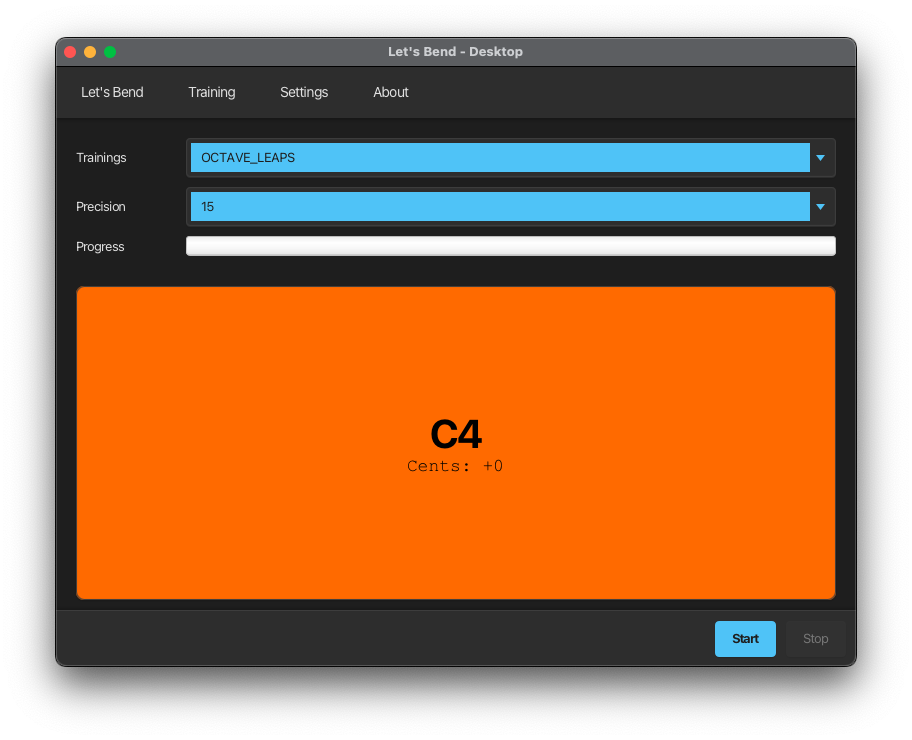Click the 'Cents: +0' readout
912x740 pixels.
455,466
